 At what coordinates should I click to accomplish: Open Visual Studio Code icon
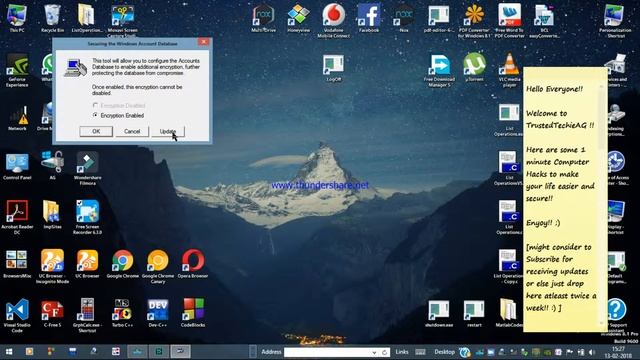click(17, 316)
